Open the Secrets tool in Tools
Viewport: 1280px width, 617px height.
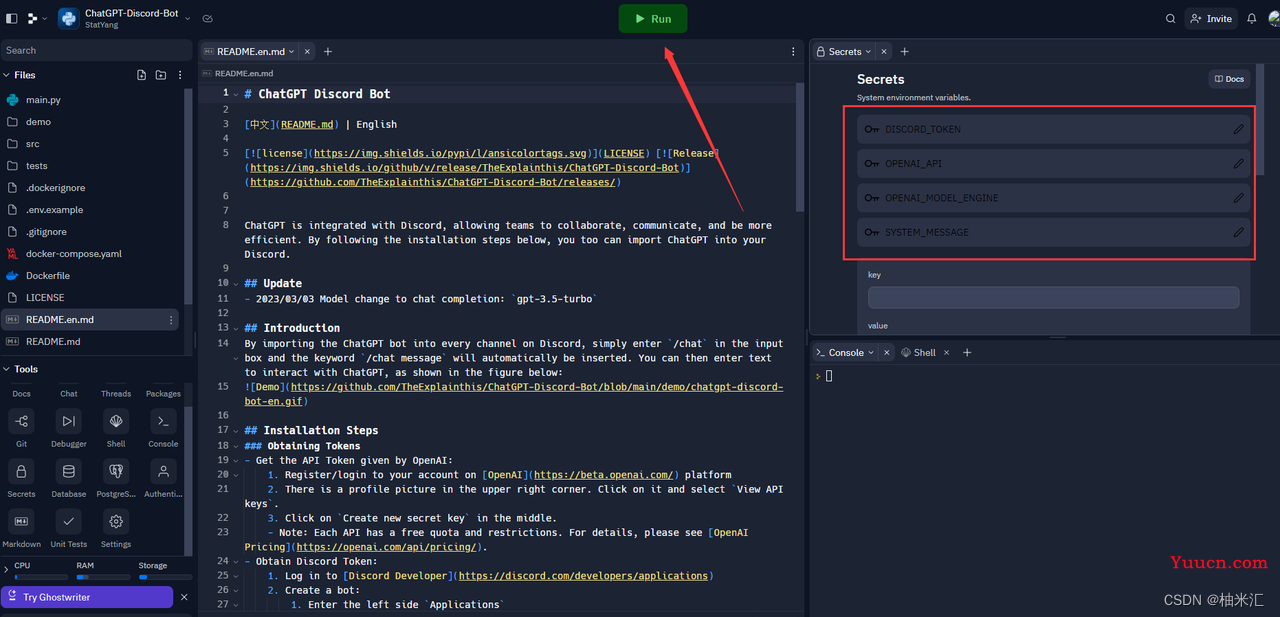coord(21,478)
